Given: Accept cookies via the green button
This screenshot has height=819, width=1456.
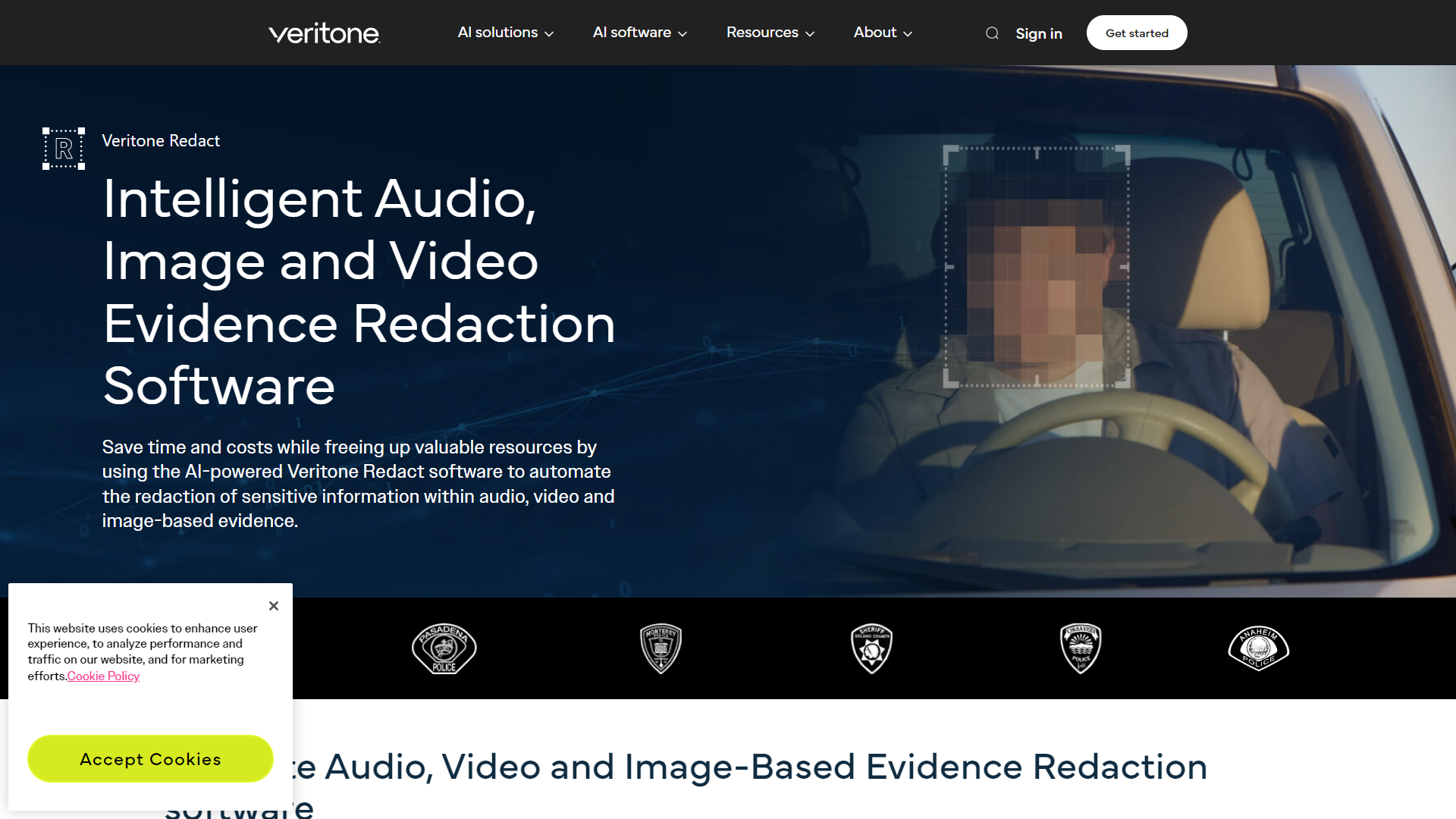Looking at the screenshot, I should tap(150, 758).
